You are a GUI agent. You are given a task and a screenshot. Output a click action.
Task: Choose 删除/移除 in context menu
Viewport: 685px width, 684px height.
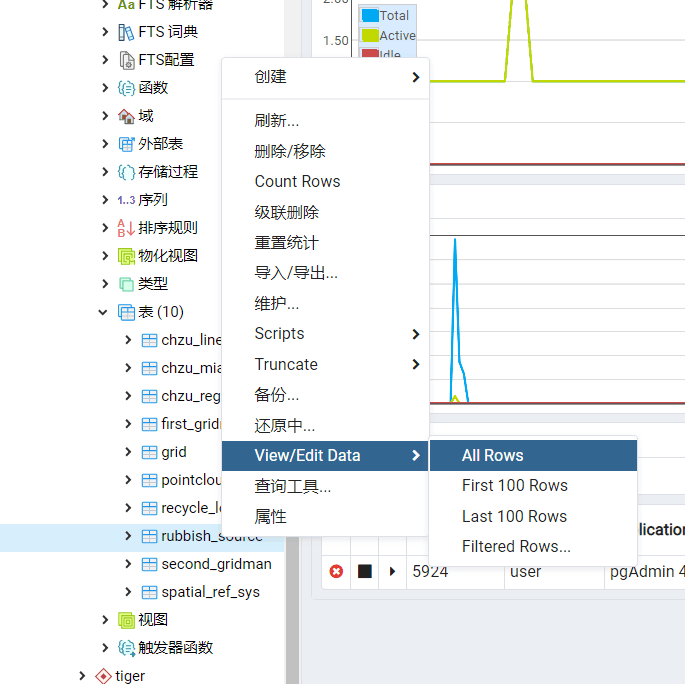[325, 151]
